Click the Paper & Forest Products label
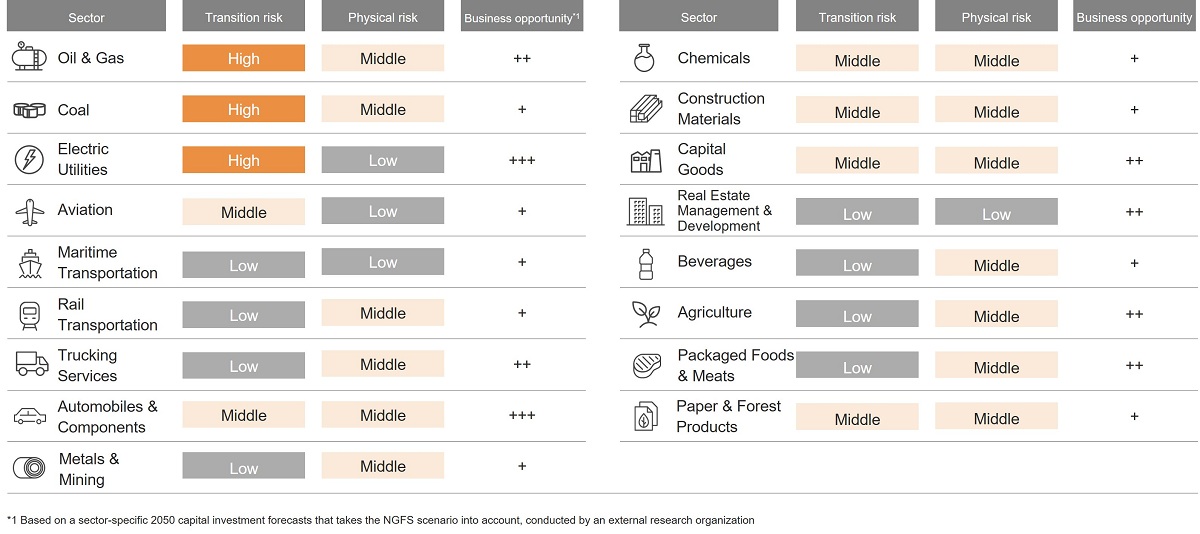This screenshot has width=1200, height=534. point(728,416)
